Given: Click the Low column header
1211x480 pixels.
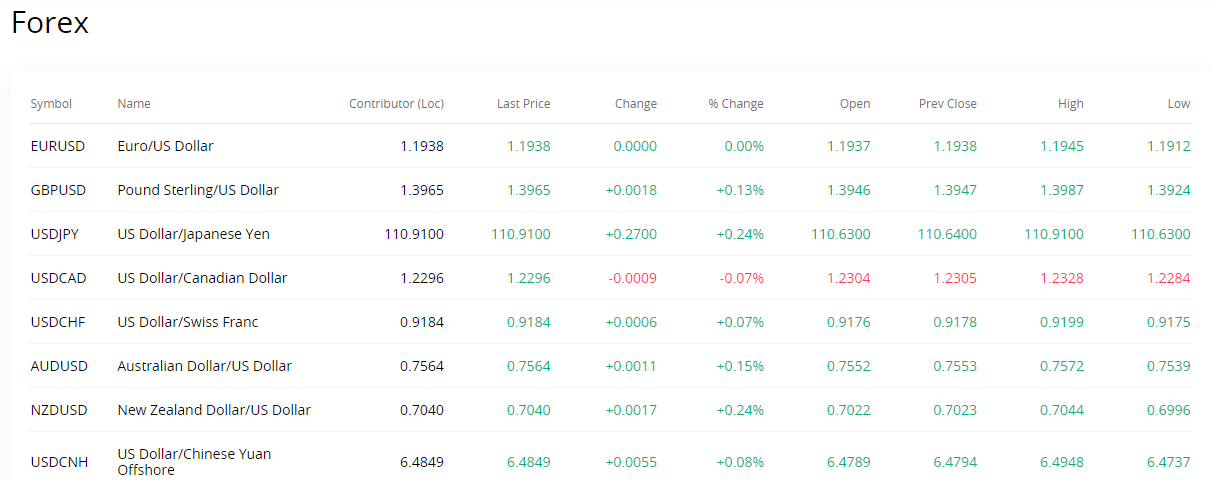Looking at the screenshot, I should (x=1179, y=104).
